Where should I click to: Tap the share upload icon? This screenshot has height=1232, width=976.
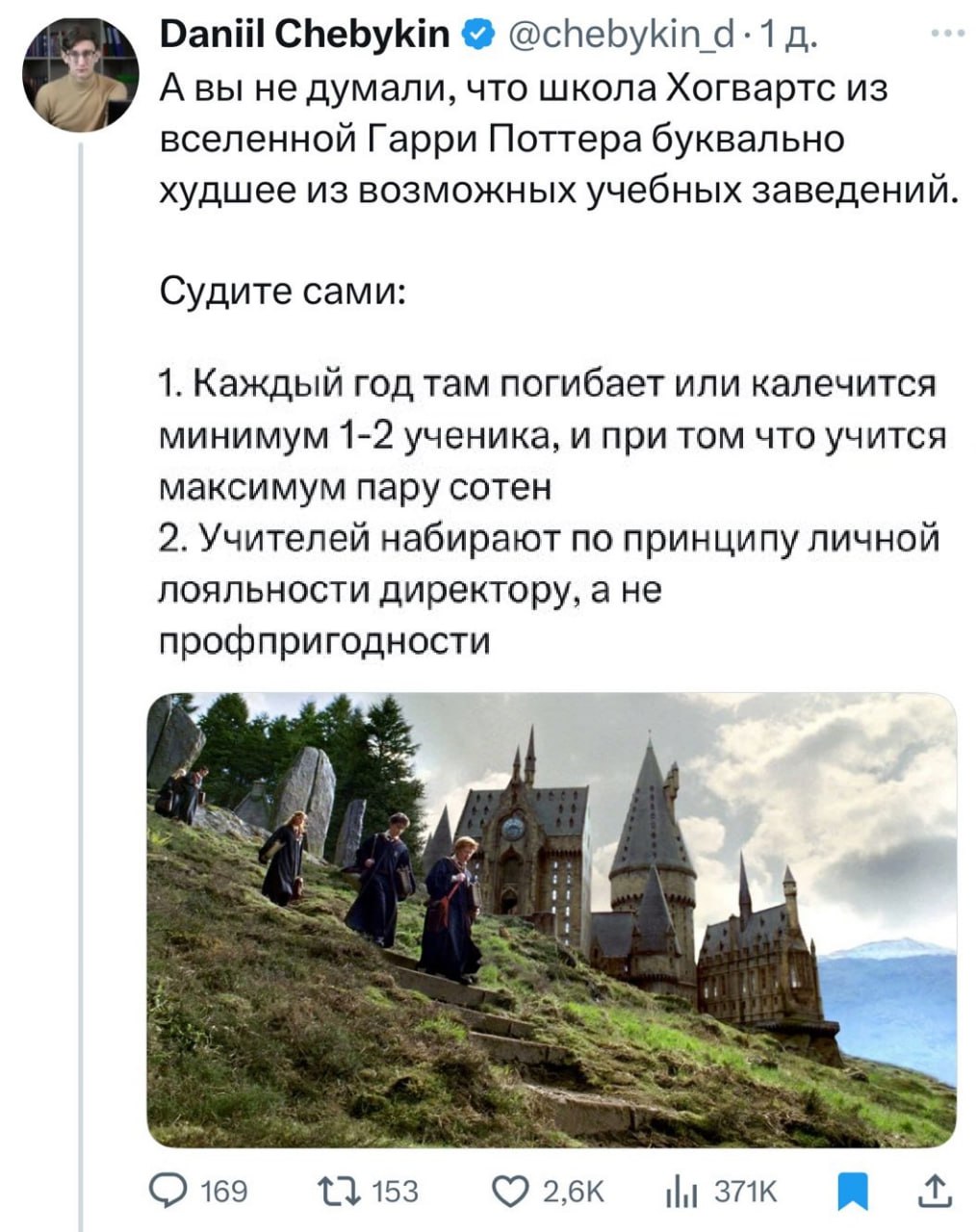point(935,1193)
